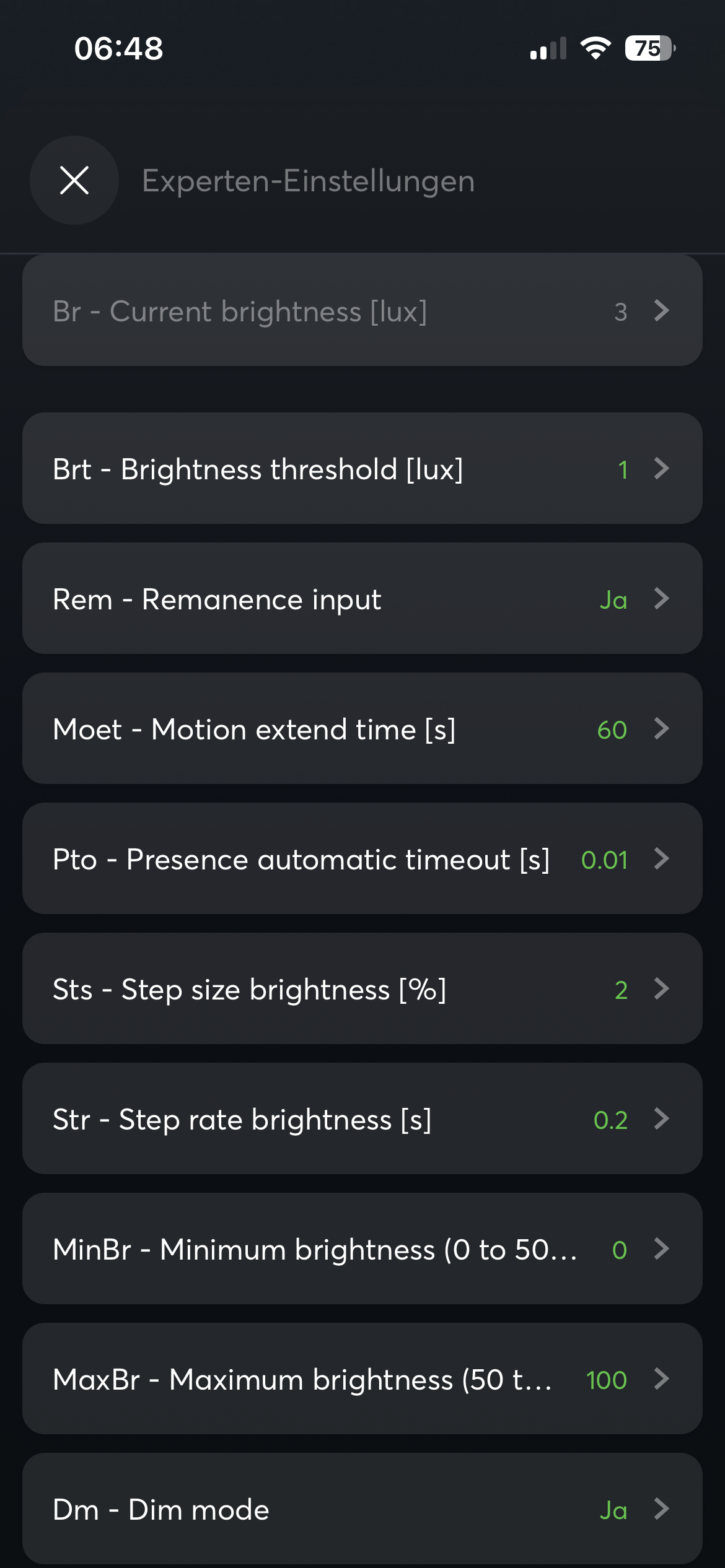This screenshot has width=725, height=1568.
Task: Tap chevron next to Current brightness
Action: pos(661,310)
